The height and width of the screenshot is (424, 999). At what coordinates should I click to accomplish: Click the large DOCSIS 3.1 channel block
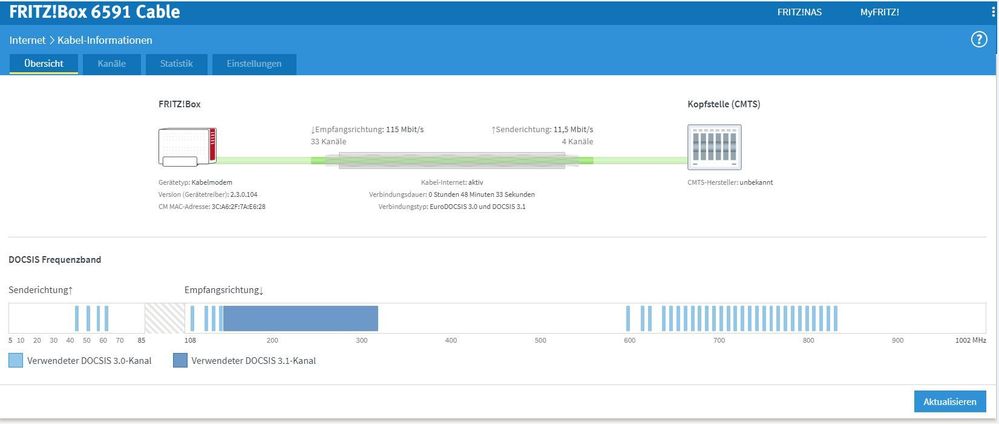pos(300,318)
